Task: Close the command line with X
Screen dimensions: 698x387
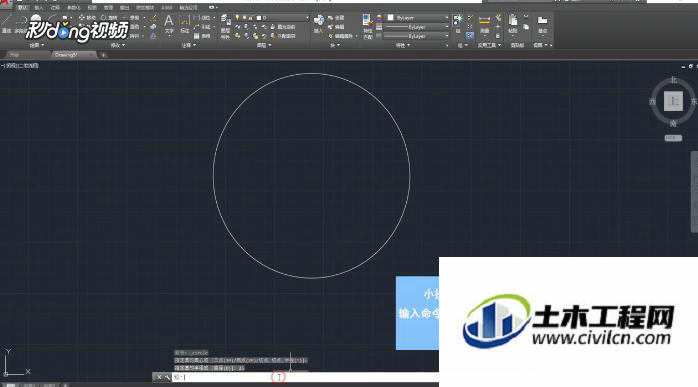Action: [x=159, y=377]
